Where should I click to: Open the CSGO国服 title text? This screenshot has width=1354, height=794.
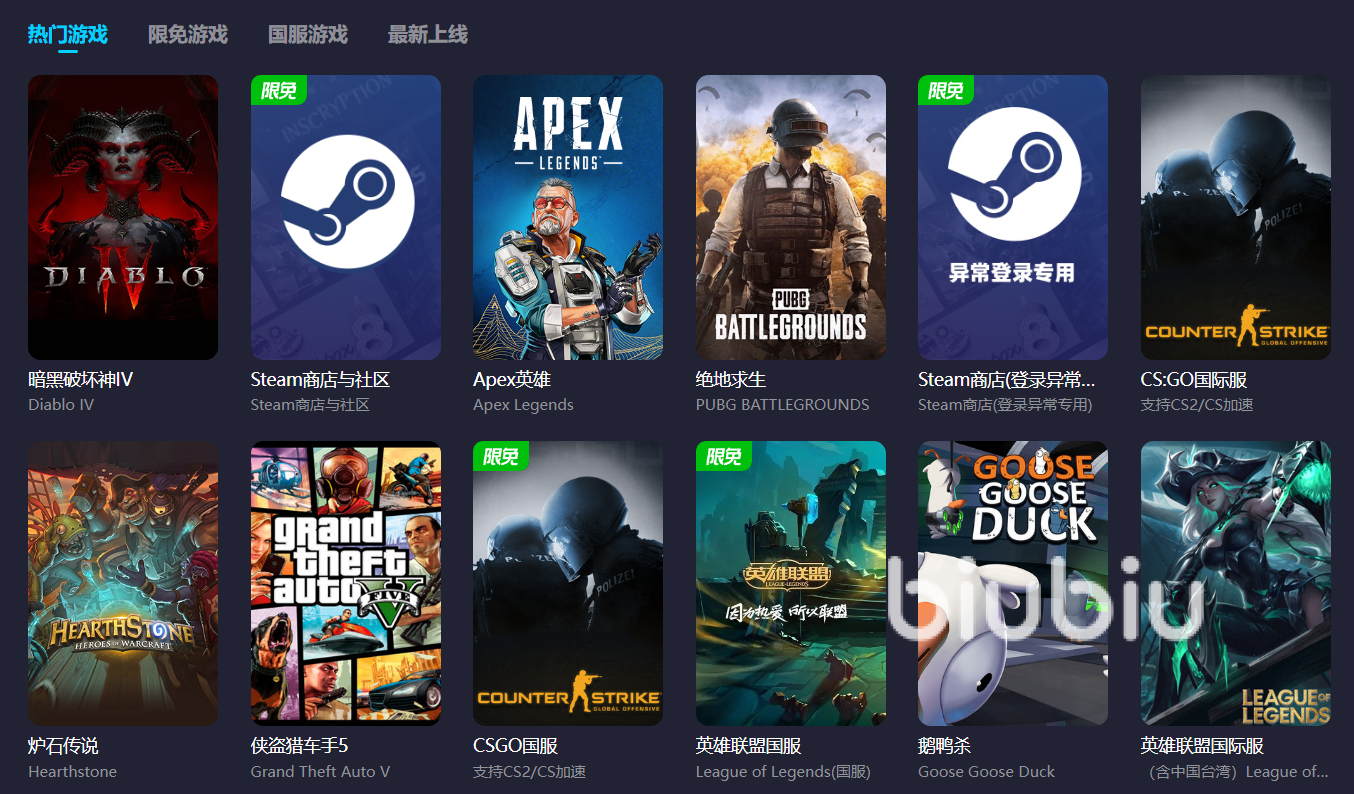pos(515,746)
